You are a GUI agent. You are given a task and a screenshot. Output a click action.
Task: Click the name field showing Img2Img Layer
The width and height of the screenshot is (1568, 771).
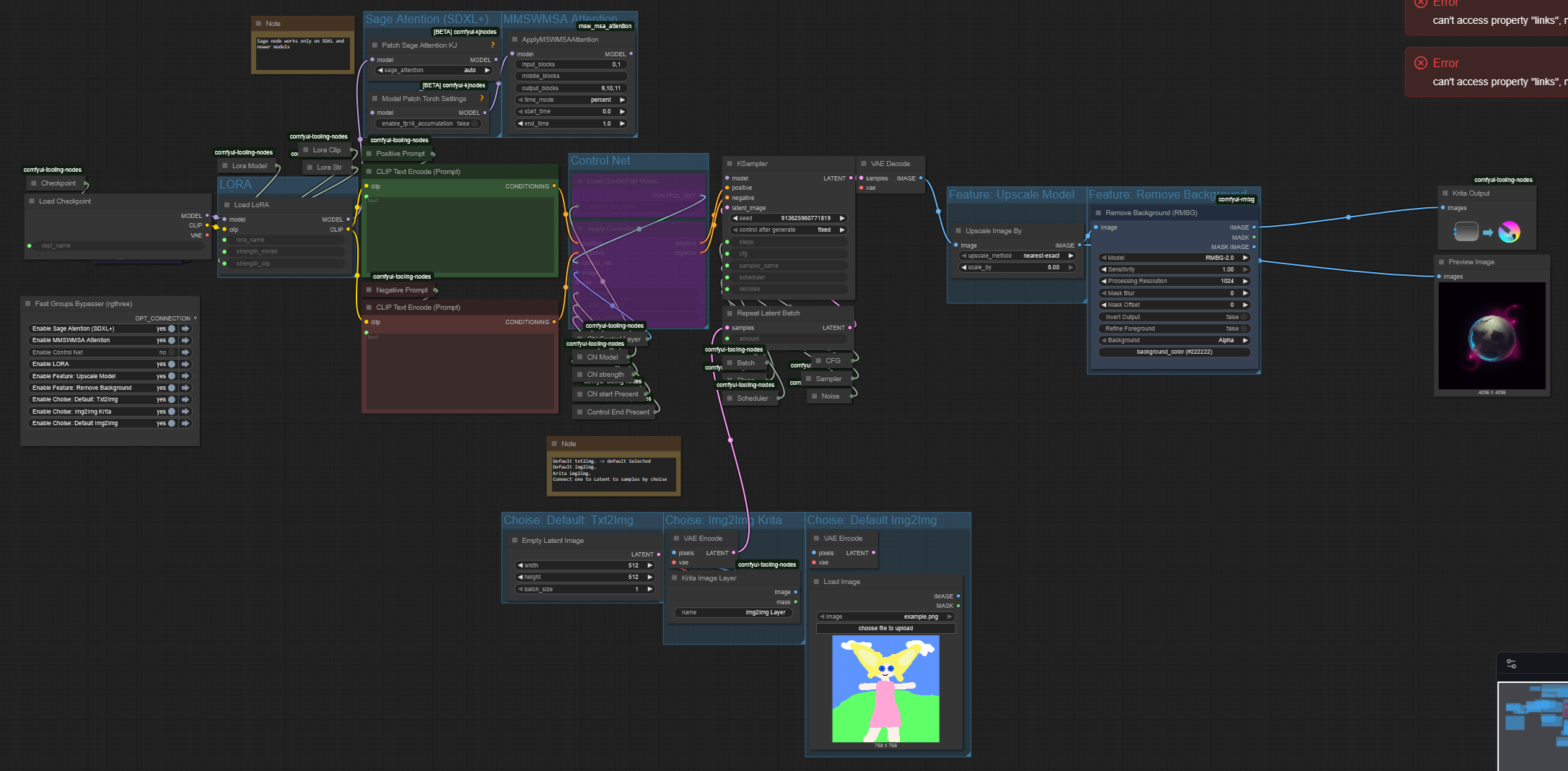pos(732,612)
